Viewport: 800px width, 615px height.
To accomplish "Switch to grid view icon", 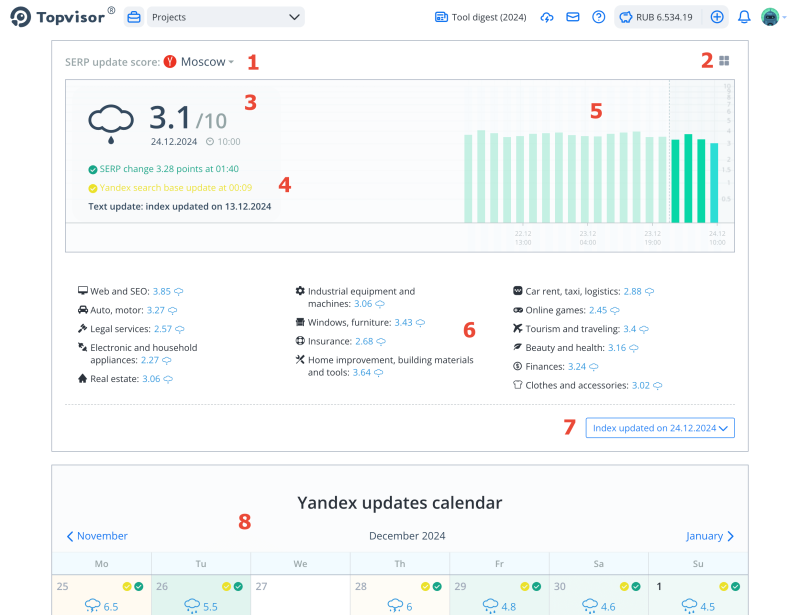I will (x=724, y=61).
